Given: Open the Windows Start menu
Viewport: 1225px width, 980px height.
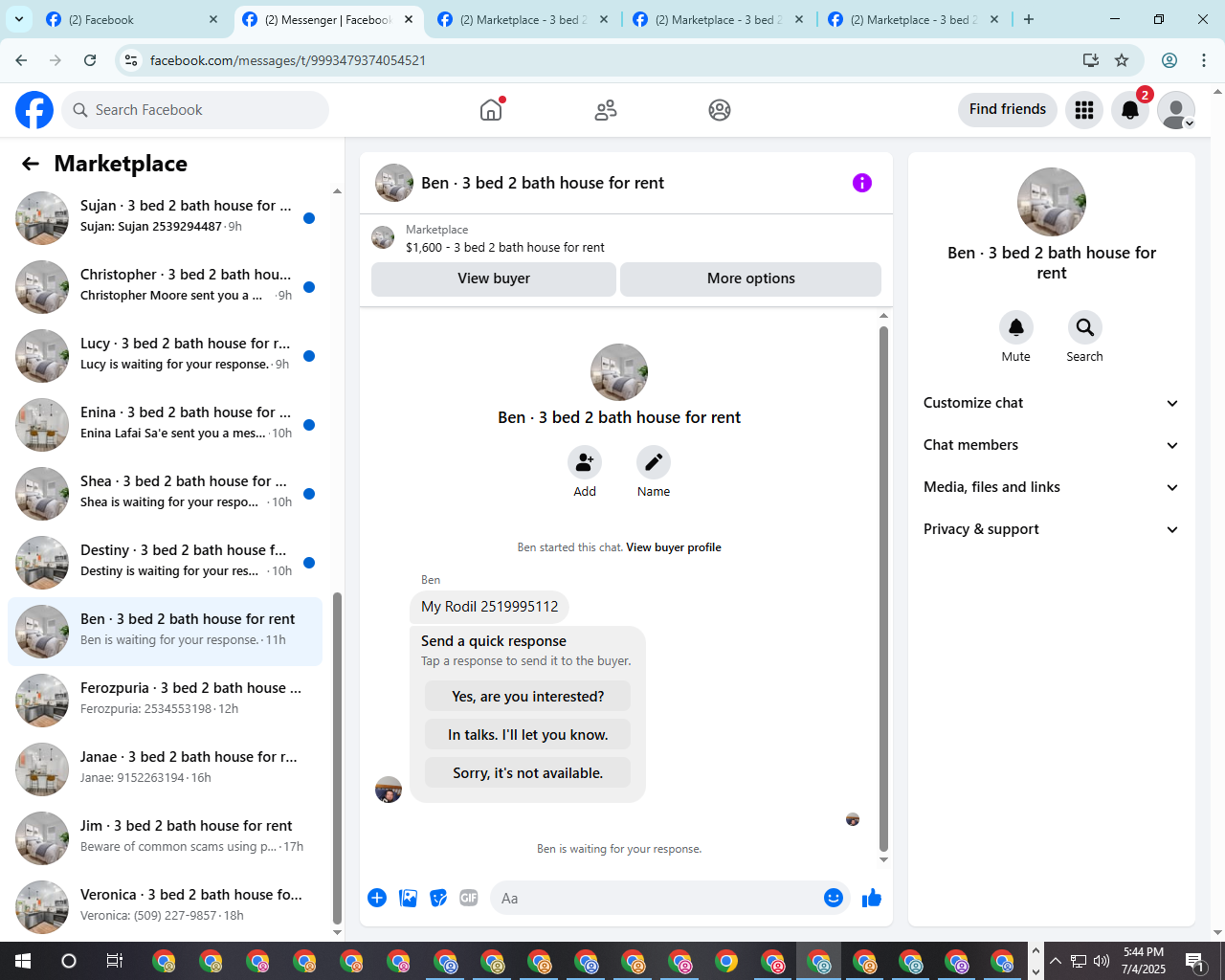Looking at the screenshot, I should pyautogui.click(x=23, y=961).
